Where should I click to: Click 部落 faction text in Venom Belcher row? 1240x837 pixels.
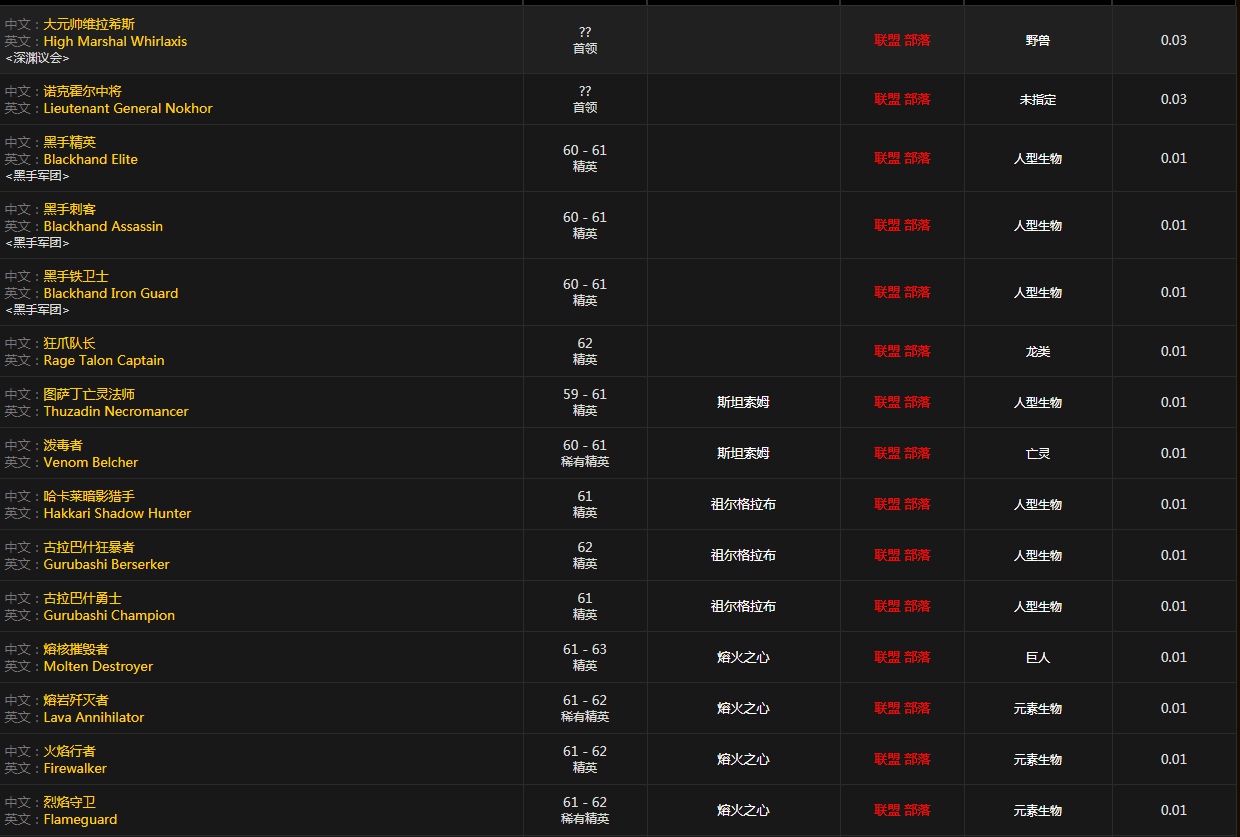[917, 453]
